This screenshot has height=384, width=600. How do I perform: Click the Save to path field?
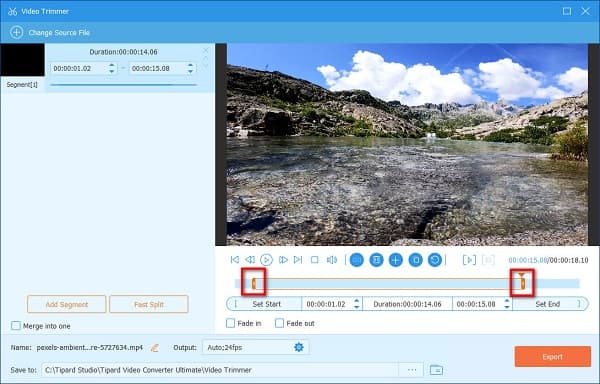(x=220, y=370)
